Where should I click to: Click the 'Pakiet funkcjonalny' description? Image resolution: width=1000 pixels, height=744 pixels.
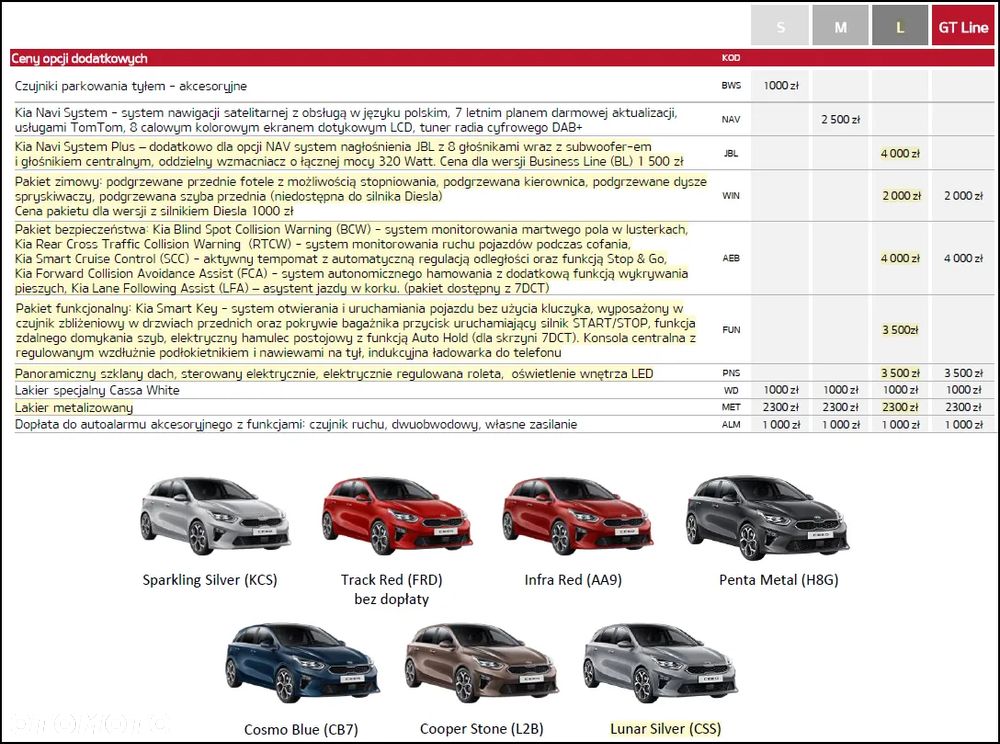(355, 330)
